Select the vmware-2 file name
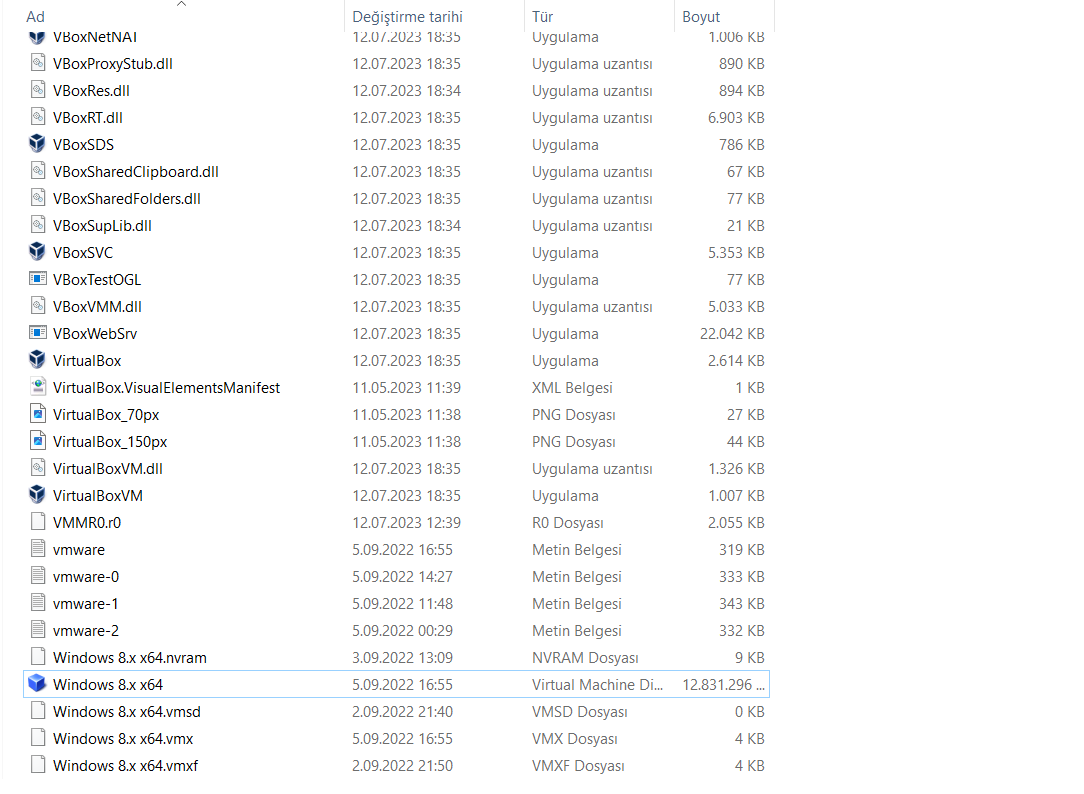 (x=86, y=630)
